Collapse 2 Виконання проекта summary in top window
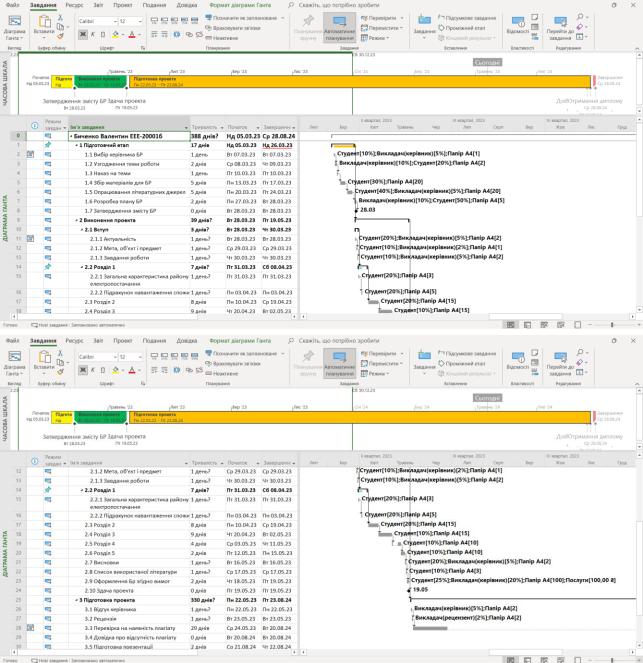This screenshot has width=643, height=663. (77, 220)
